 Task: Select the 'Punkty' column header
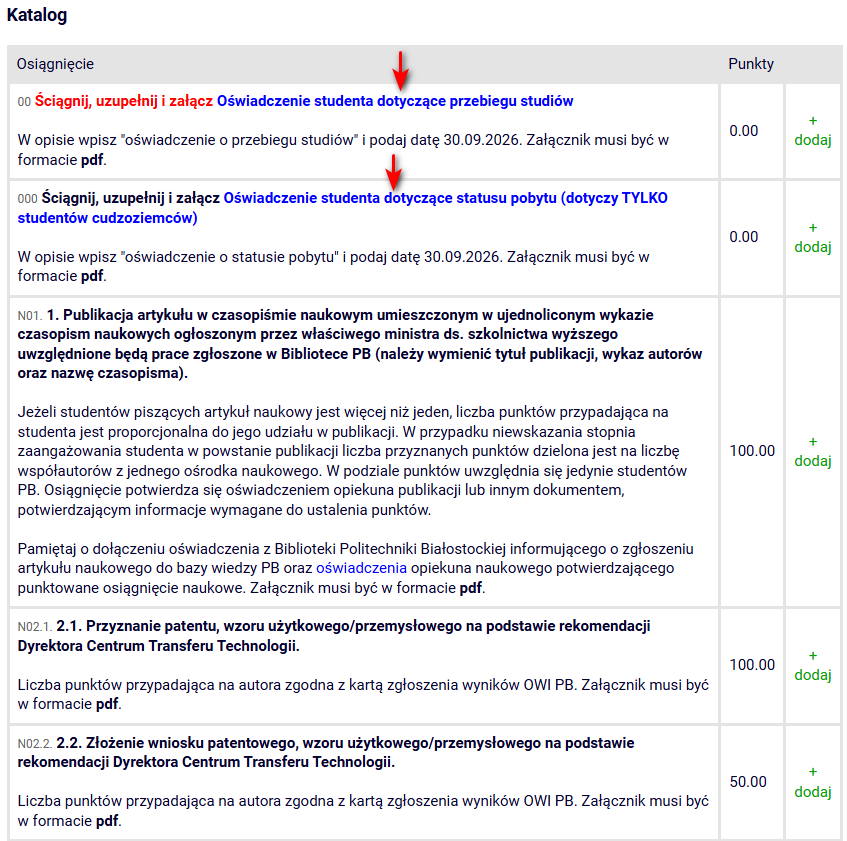coord(751,64)
